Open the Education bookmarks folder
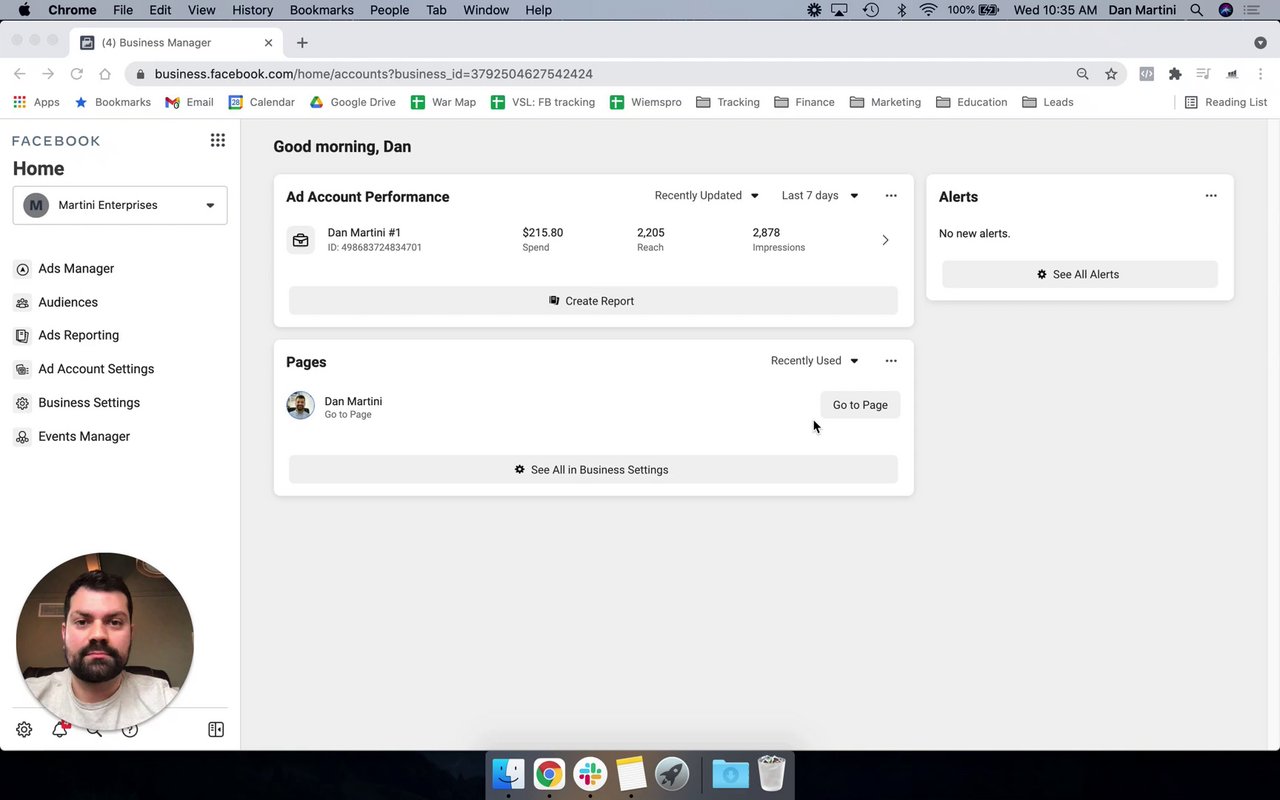Screen dimensions: 1280x800 click(x=971, y=102)
